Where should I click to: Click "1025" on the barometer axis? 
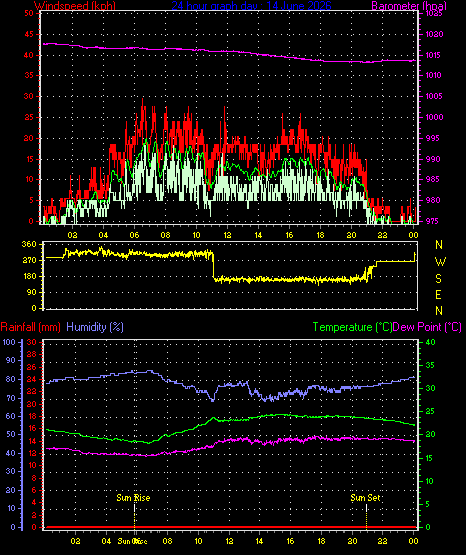pyautogui.click(x=434, y=13)
